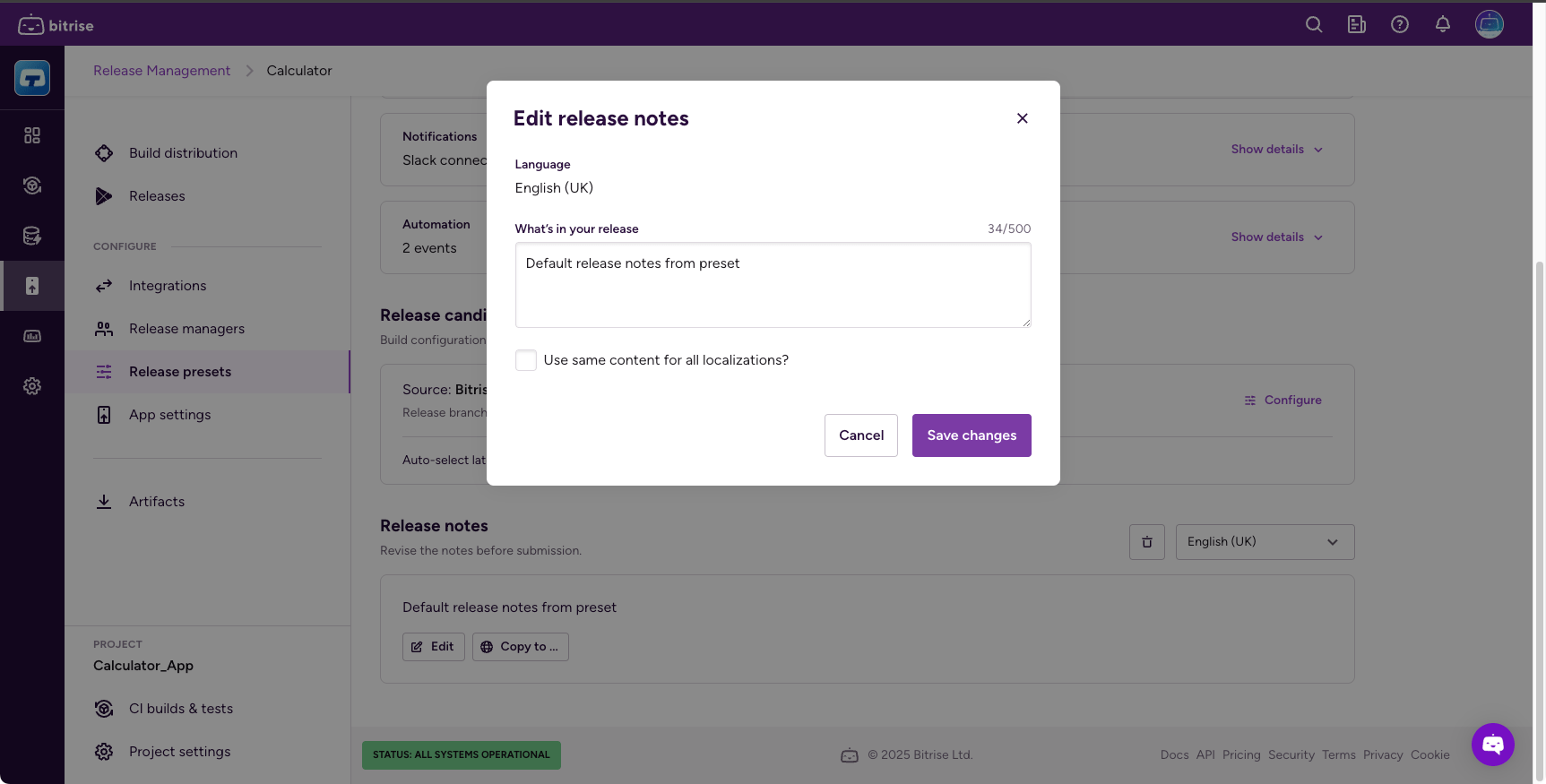Screen dimensions: 1546x784
Task: Click the trash icon beside language selector
Action: click(x=1146, y=542)
